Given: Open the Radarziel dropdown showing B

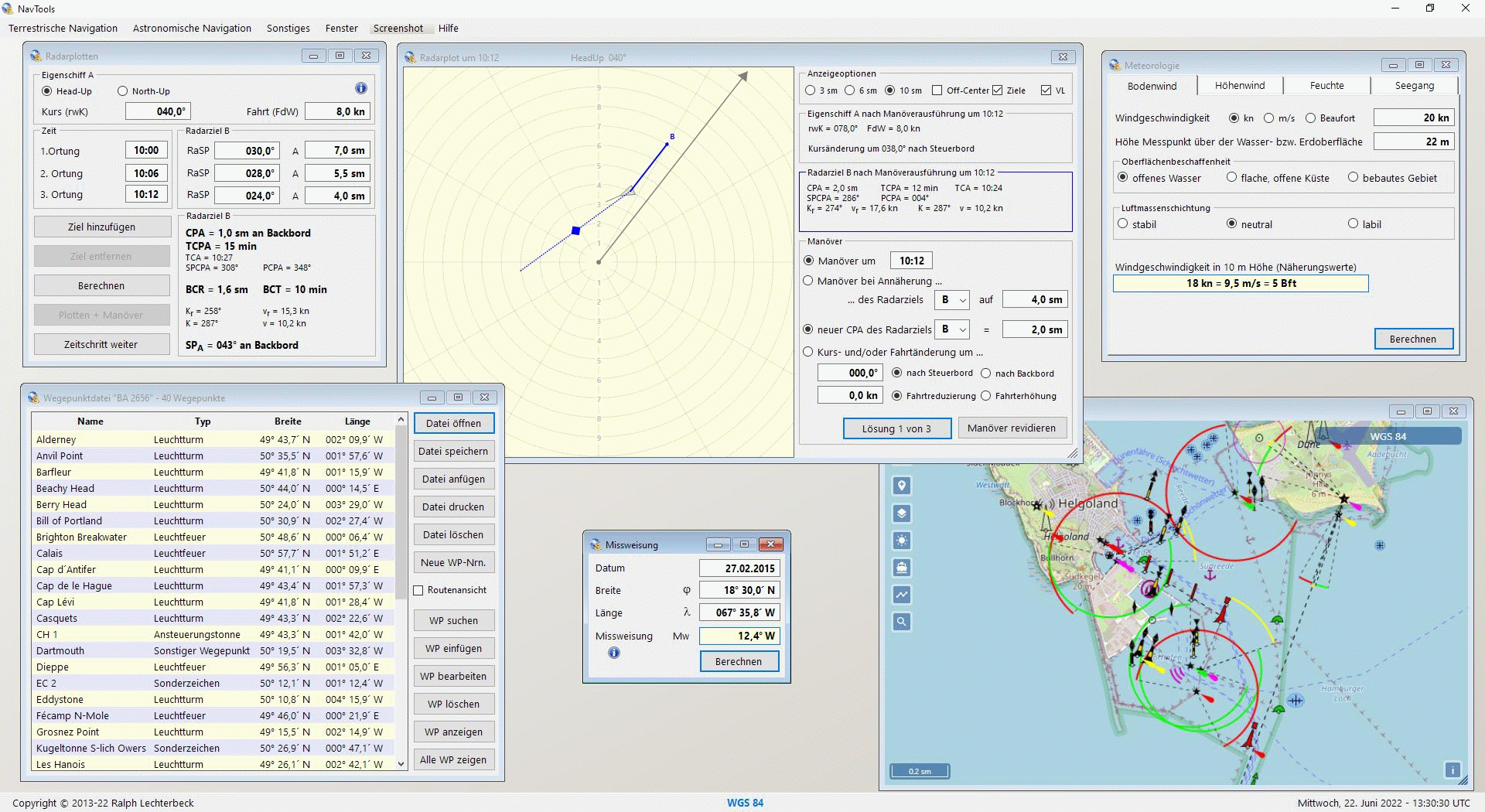Looking at the screenshot, I should tap(952, 300).
